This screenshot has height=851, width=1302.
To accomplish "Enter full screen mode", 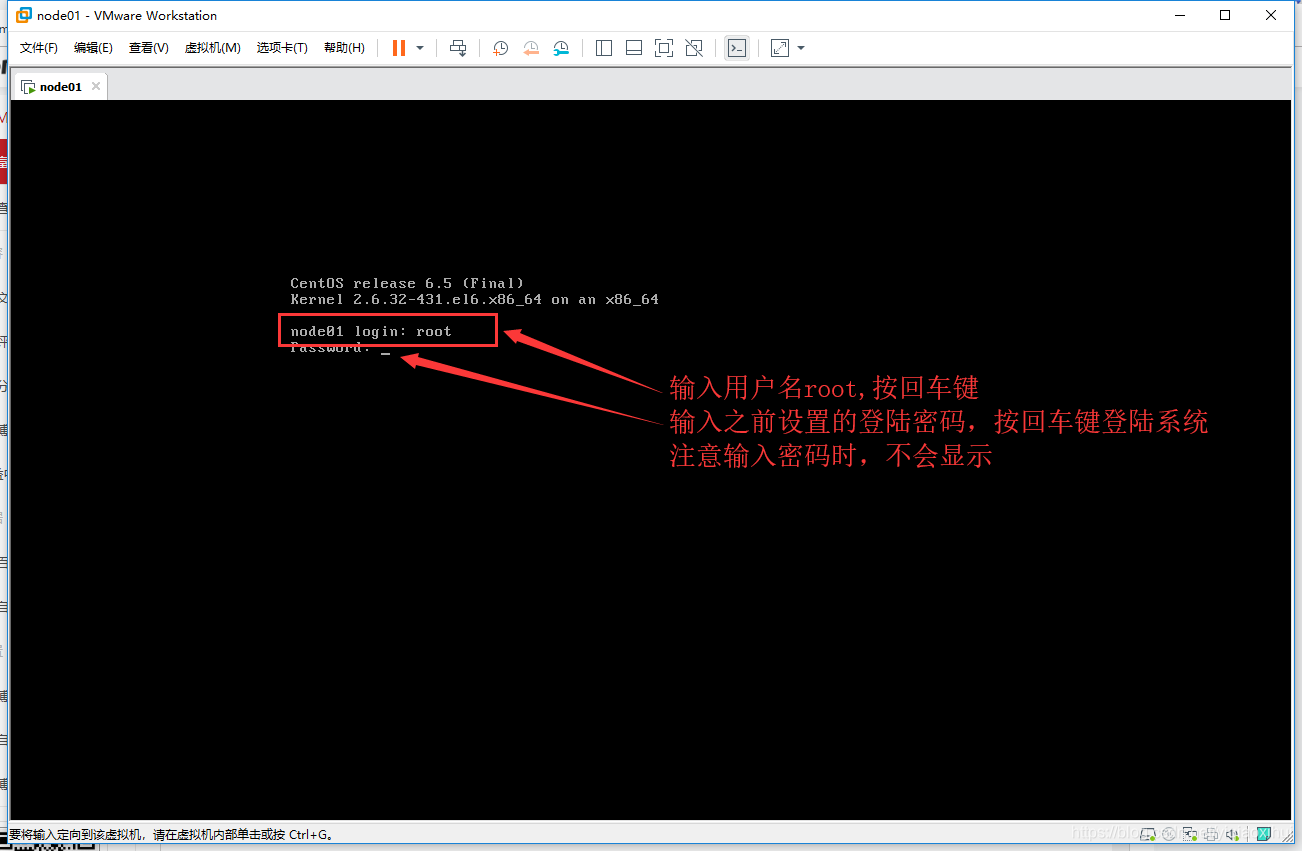I will click(x=664, y=48).
